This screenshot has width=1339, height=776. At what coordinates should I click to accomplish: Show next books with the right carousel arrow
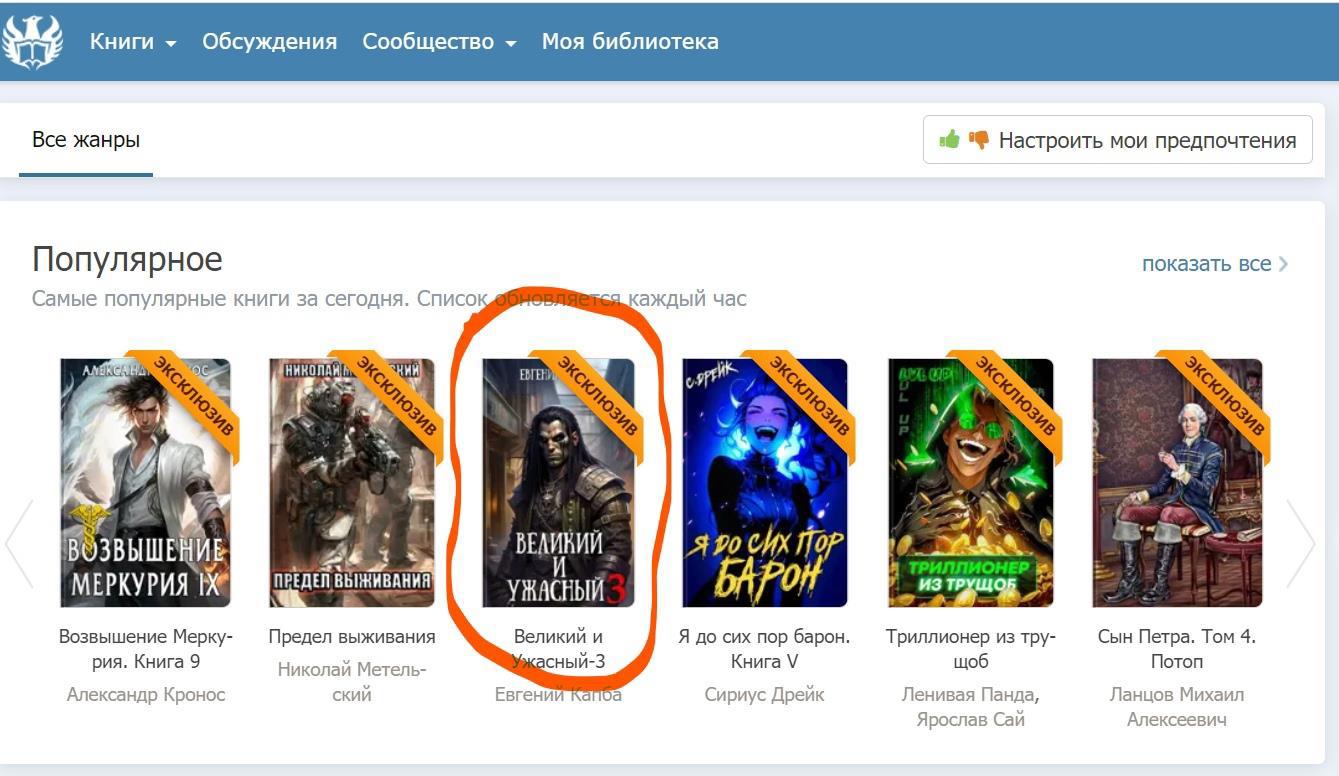coord(1300,544)
